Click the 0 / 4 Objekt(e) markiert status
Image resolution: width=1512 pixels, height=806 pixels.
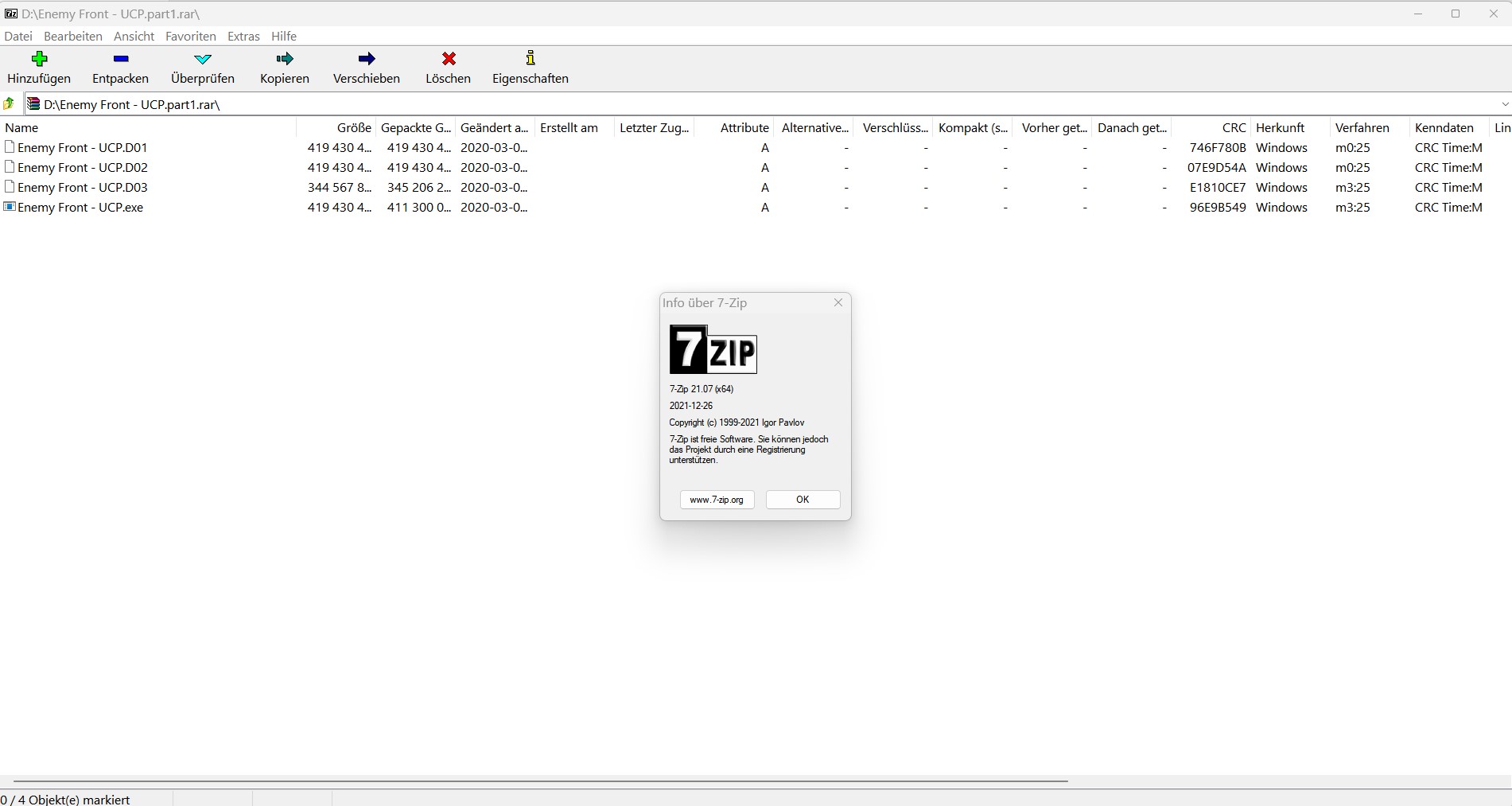click(x=65, y=799)
